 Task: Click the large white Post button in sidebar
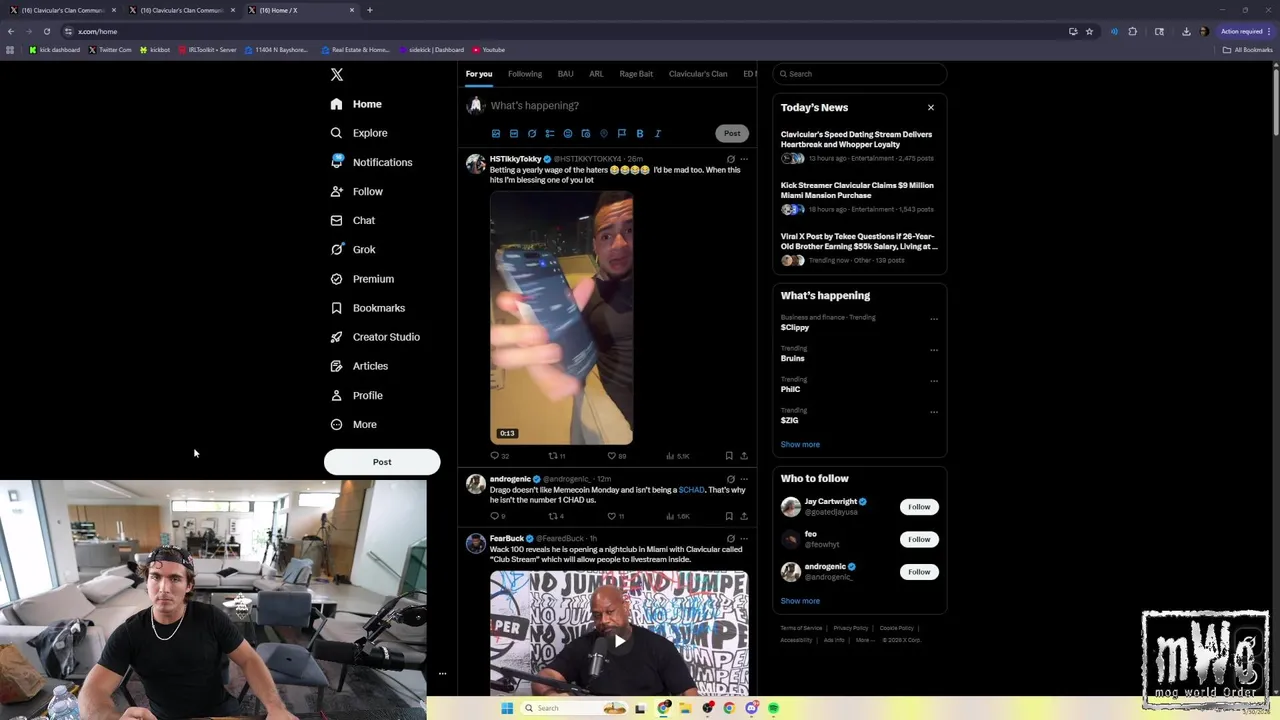click(382, 462)
